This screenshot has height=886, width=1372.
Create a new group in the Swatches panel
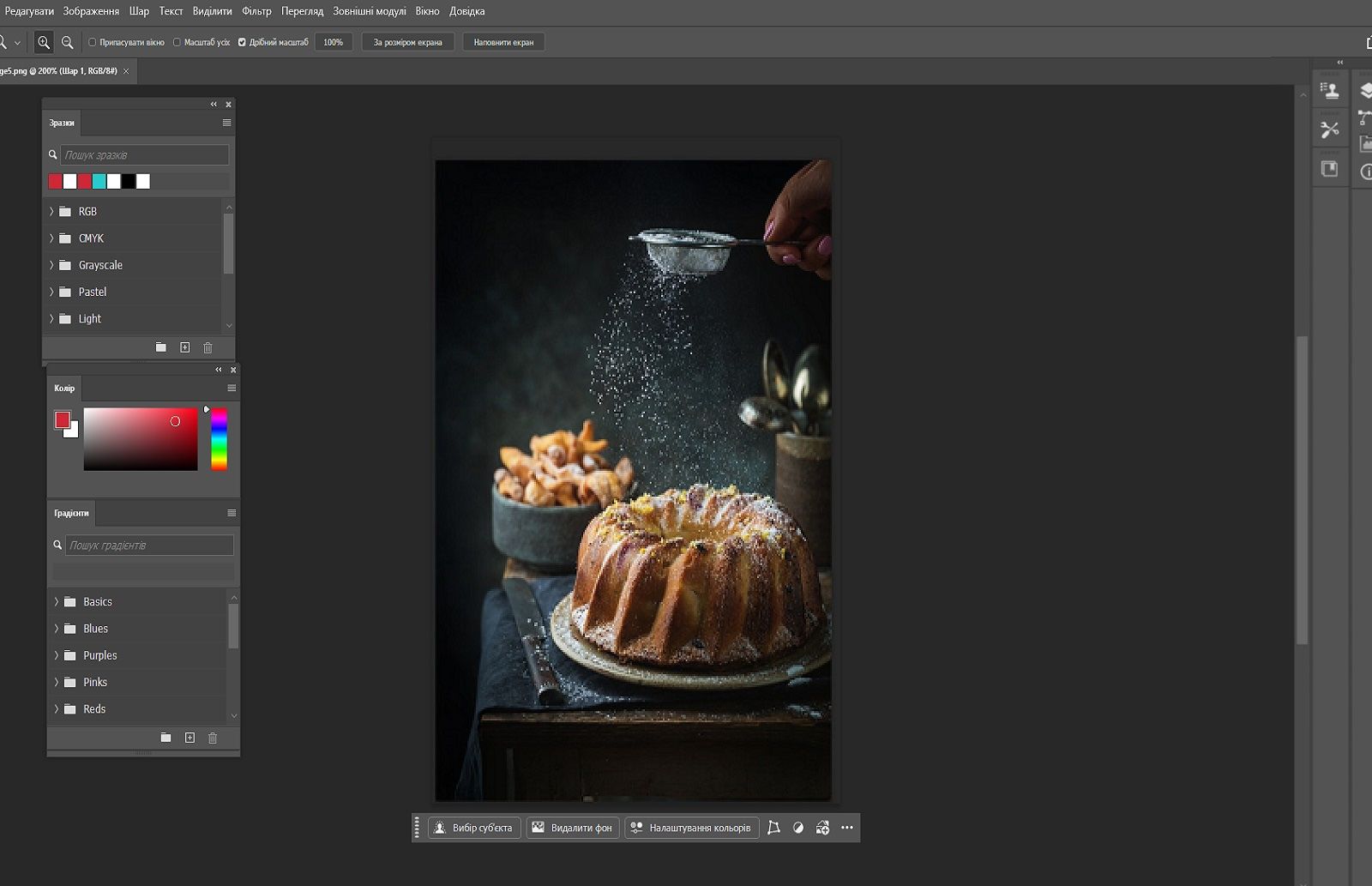(161, 347)
